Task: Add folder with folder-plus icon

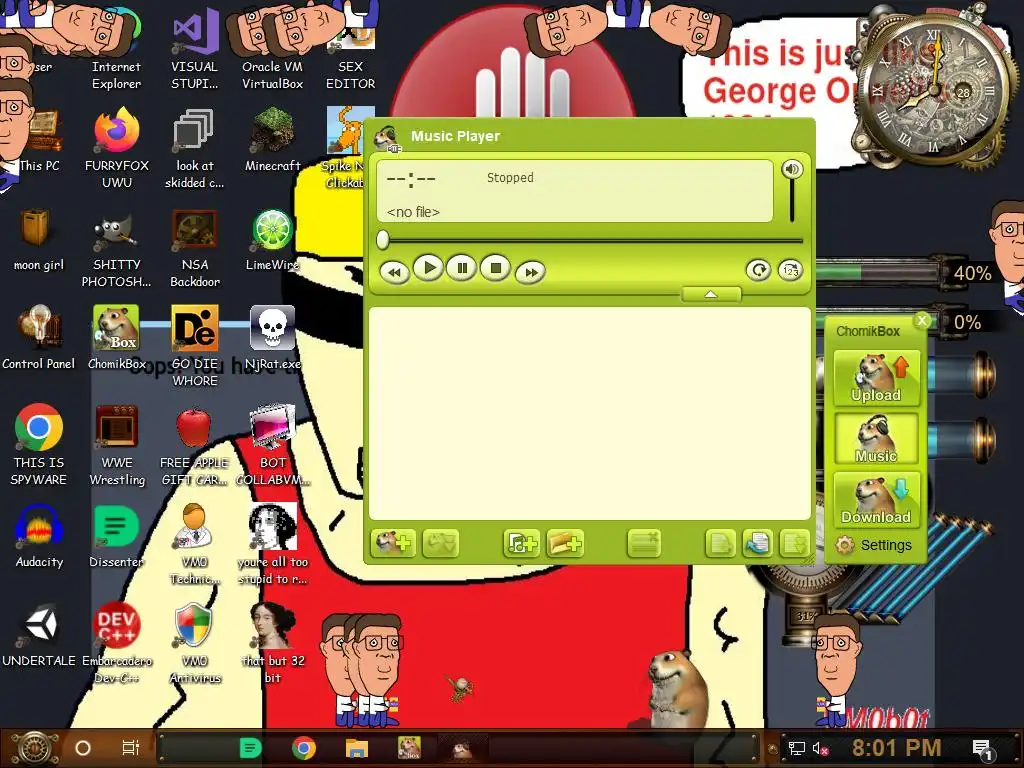Action: click(x=566, y=543)
